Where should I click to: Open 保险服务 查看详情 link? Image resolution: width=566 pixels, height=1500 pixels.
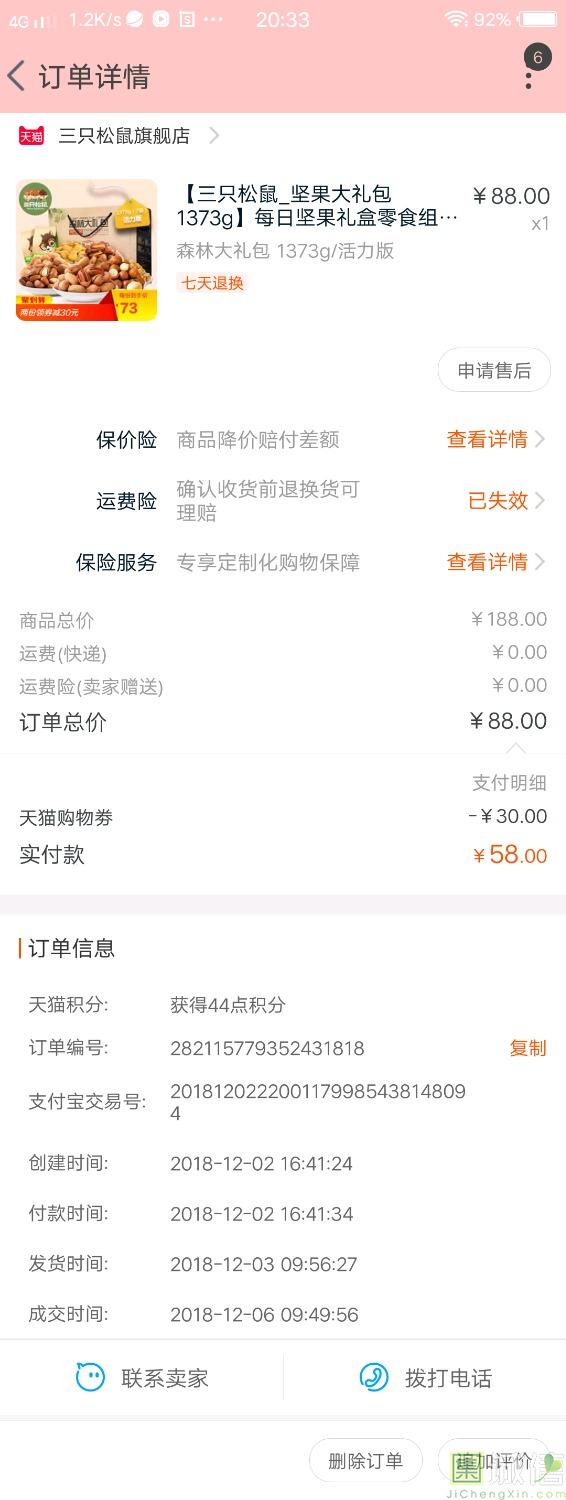pos(487,562)
